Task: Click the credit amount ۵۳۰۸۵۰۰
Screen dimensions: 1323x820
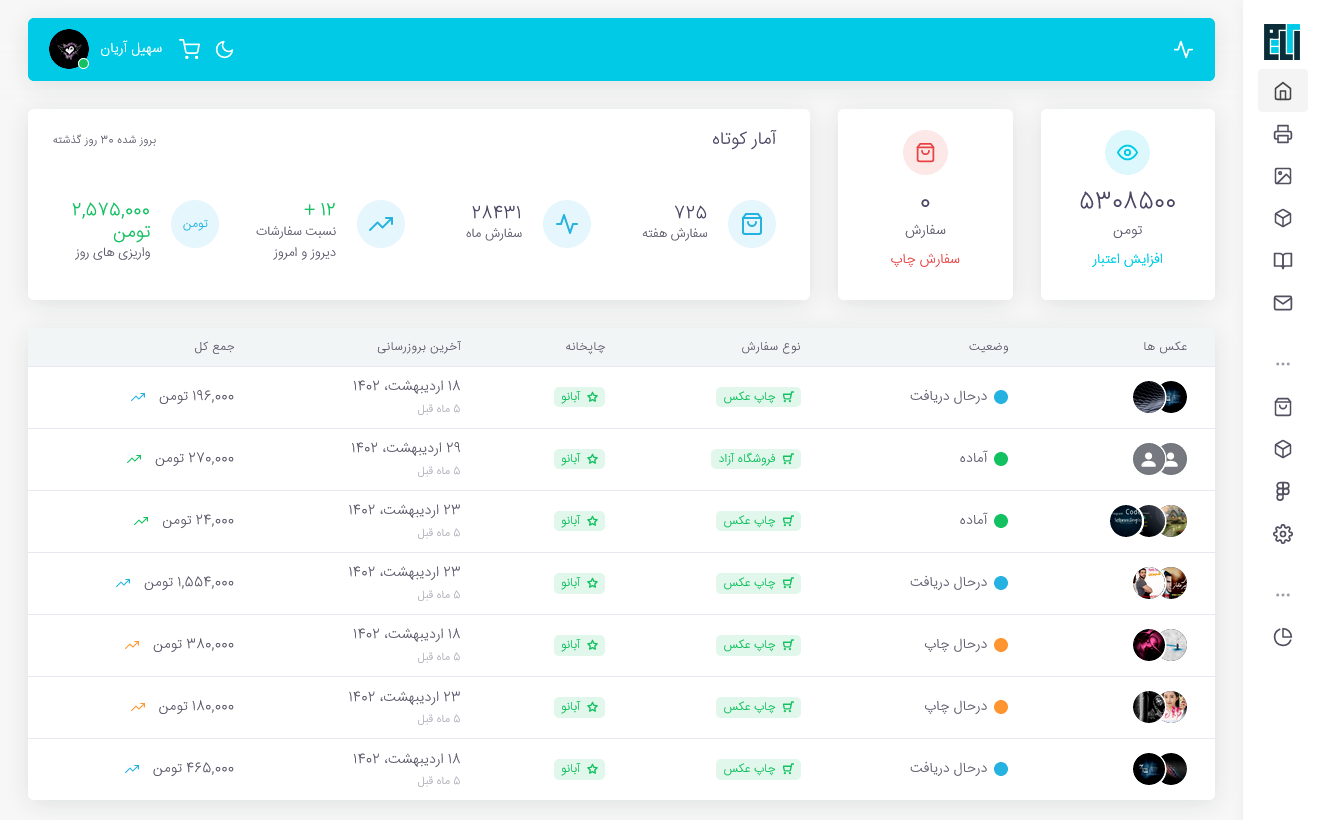Action: click(1127, 201)
